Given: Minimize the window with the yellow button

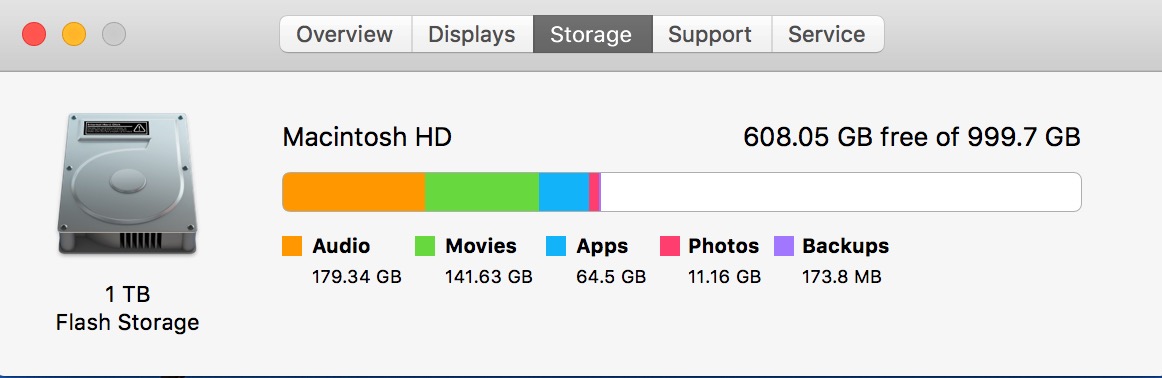Looking at the screenshot, I should click(x=74, y=34).
